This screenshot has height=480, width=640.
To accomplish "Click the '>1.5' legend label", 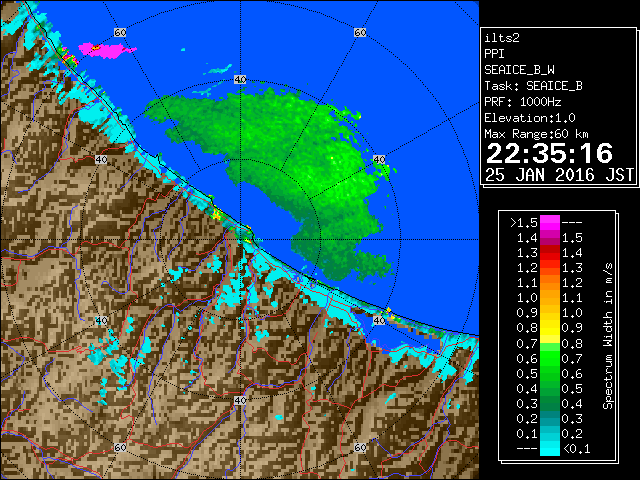I will [x=524, y=223].
